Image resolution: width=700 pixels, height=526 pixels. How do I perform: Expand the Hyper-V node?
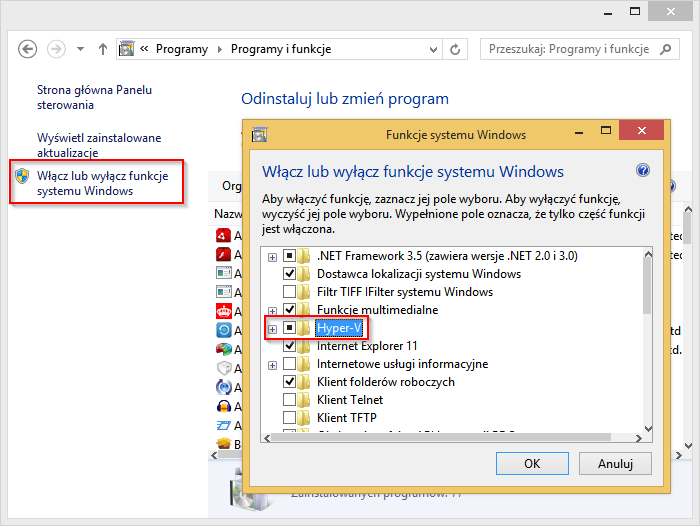(x=272, y=329)
